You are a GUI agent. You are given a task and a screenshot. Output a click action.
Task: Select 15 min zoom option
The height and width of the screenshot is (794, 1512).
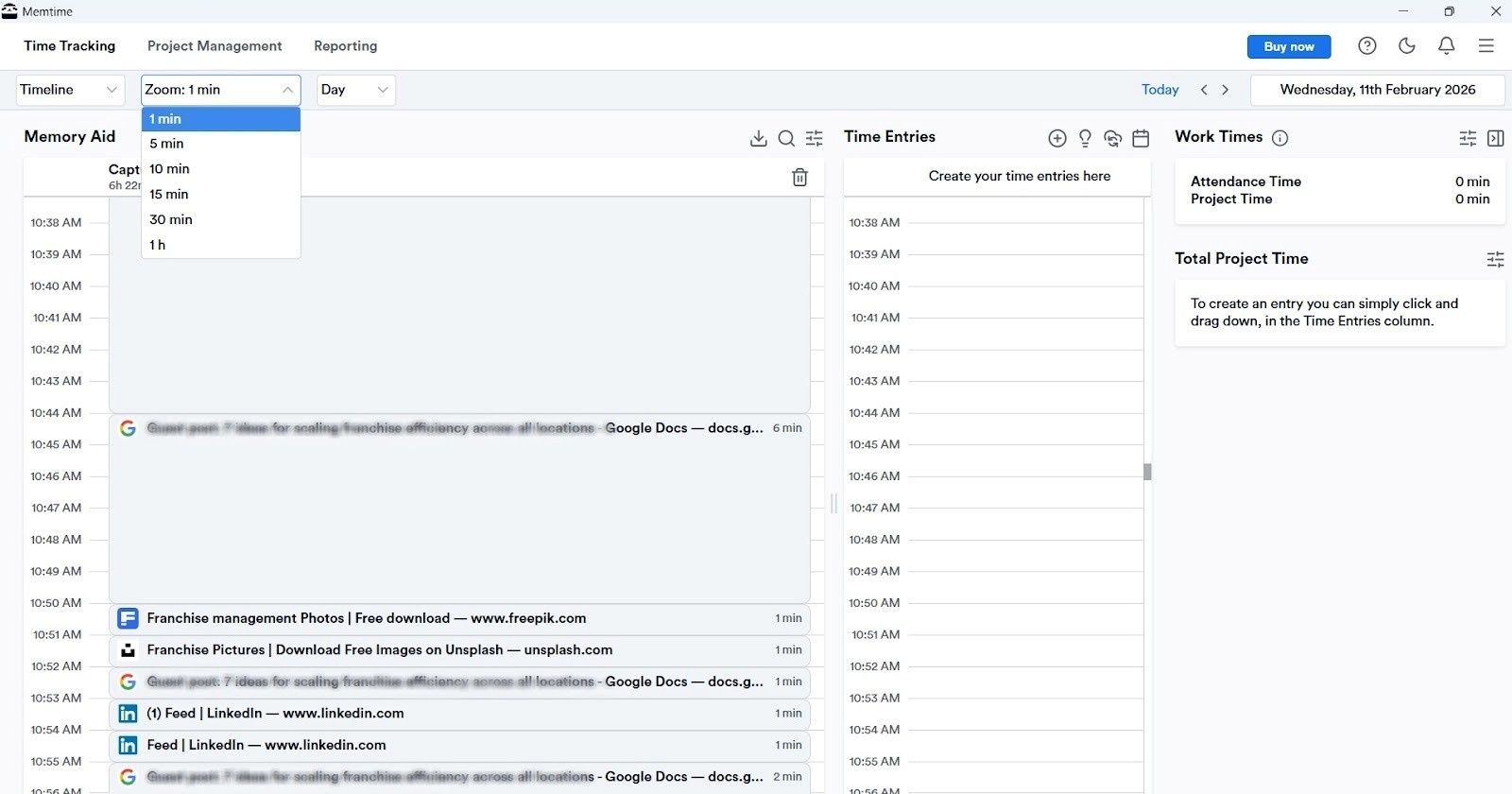221,195
